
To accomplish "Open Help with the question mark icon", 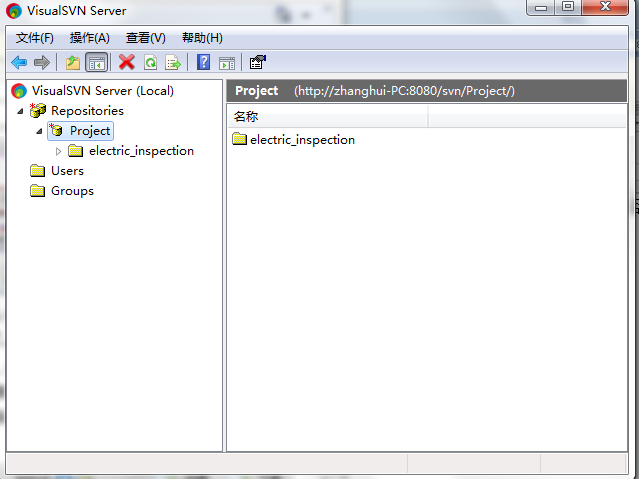I will click(203, 62).
